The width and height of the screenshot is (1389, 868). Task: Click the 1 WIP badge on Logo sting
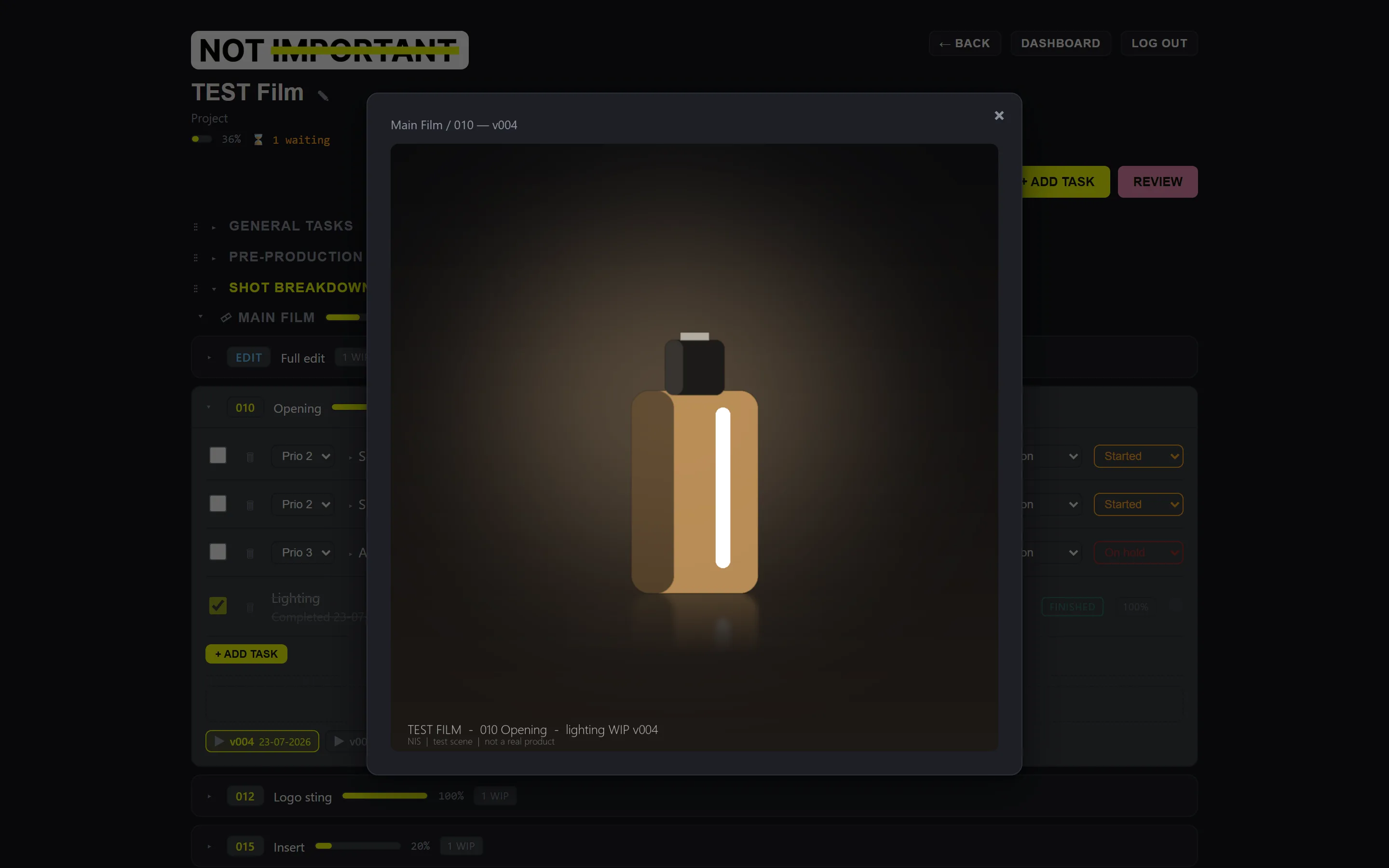tap(495, 796)
